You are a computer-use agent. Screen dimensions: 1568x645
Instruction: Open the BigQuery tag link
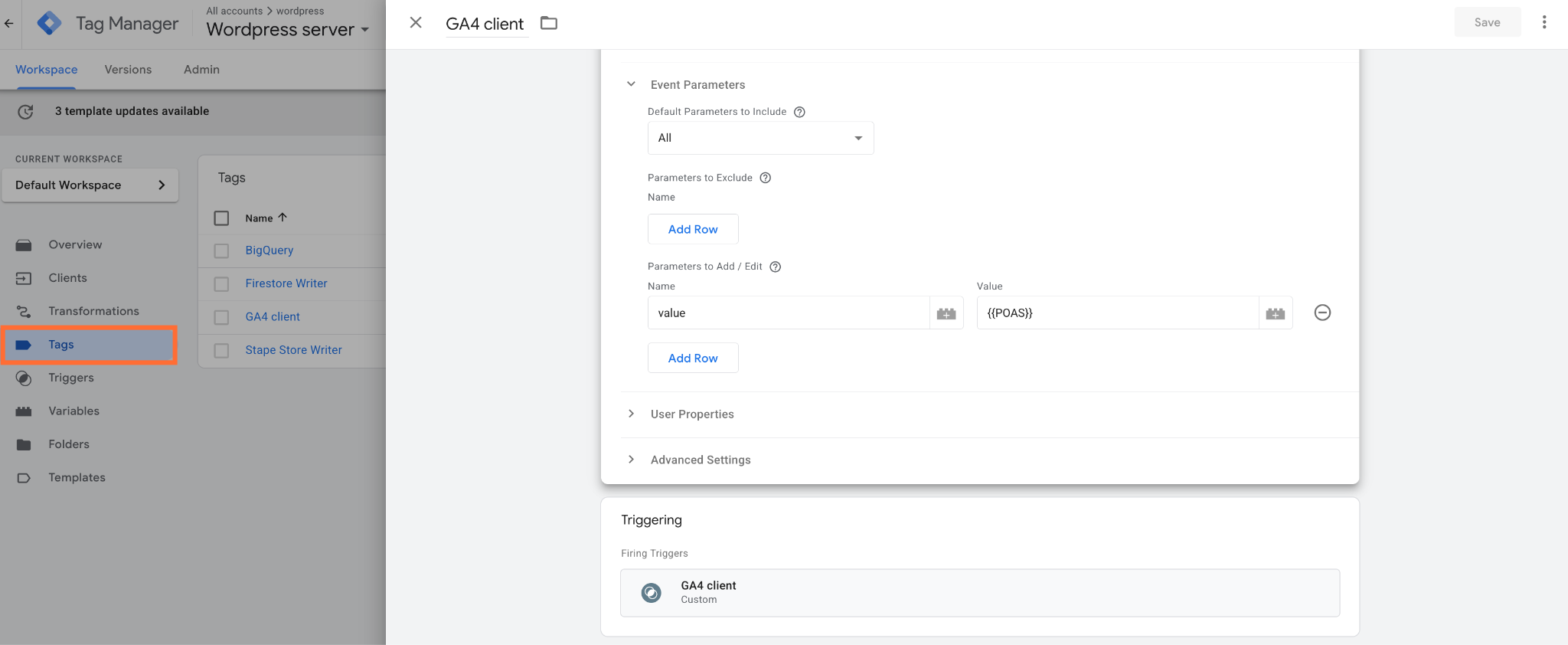pyautogui.click(x=269, y=250)
